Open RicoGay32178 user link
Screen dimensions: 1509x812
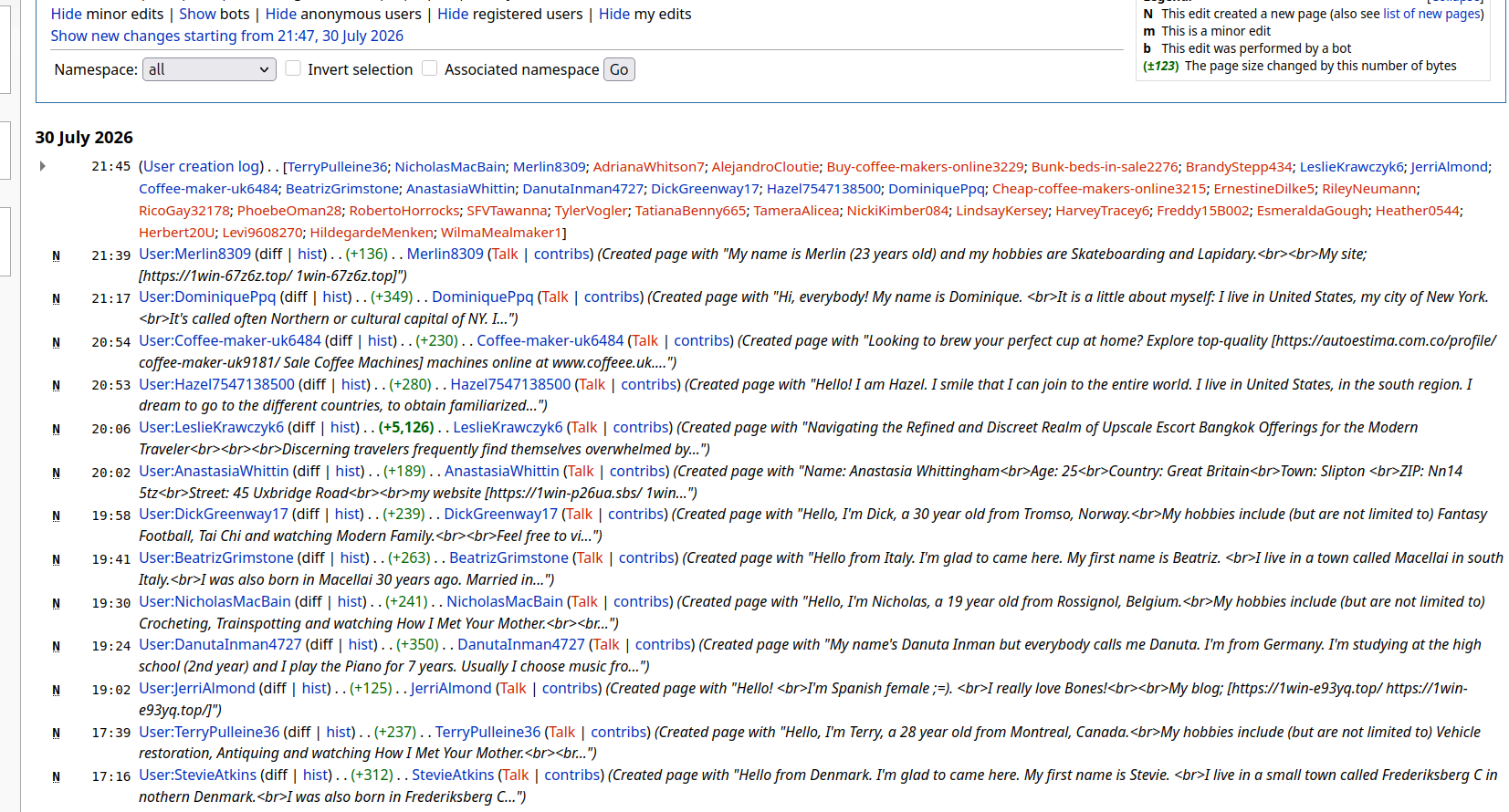(184, 210)
